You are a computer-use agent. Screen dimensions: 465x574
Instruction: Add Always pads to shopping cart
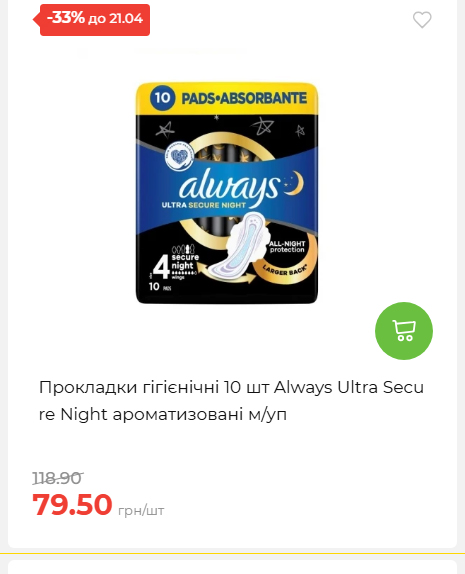(404, 331)
